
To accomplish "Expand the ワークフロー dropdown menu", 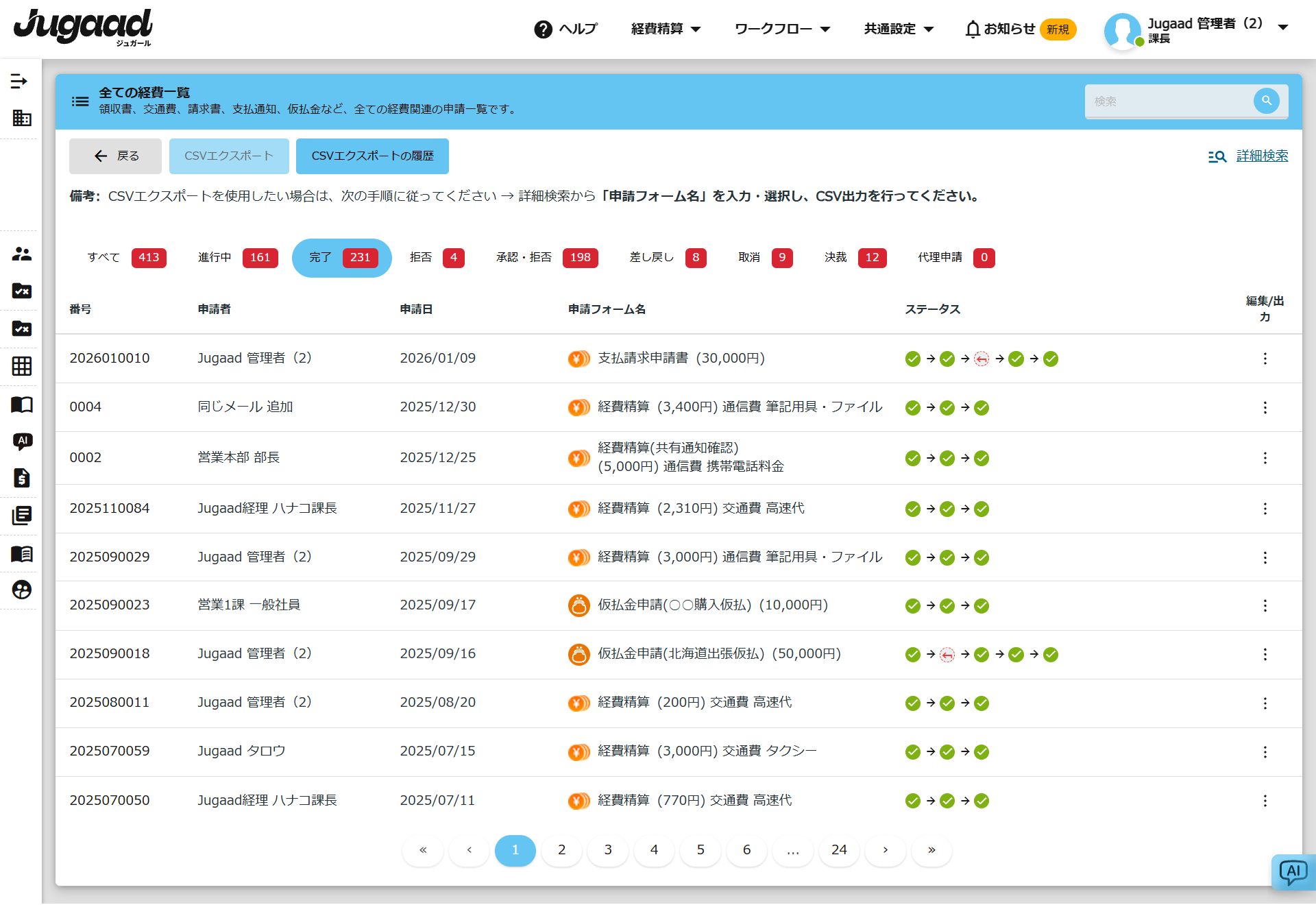I will (x=781, y=29).
